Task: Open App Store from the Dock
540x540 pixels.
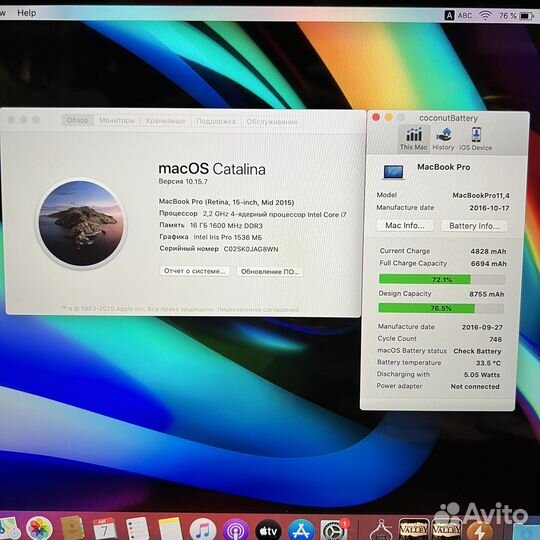Action: pos(301,531)
